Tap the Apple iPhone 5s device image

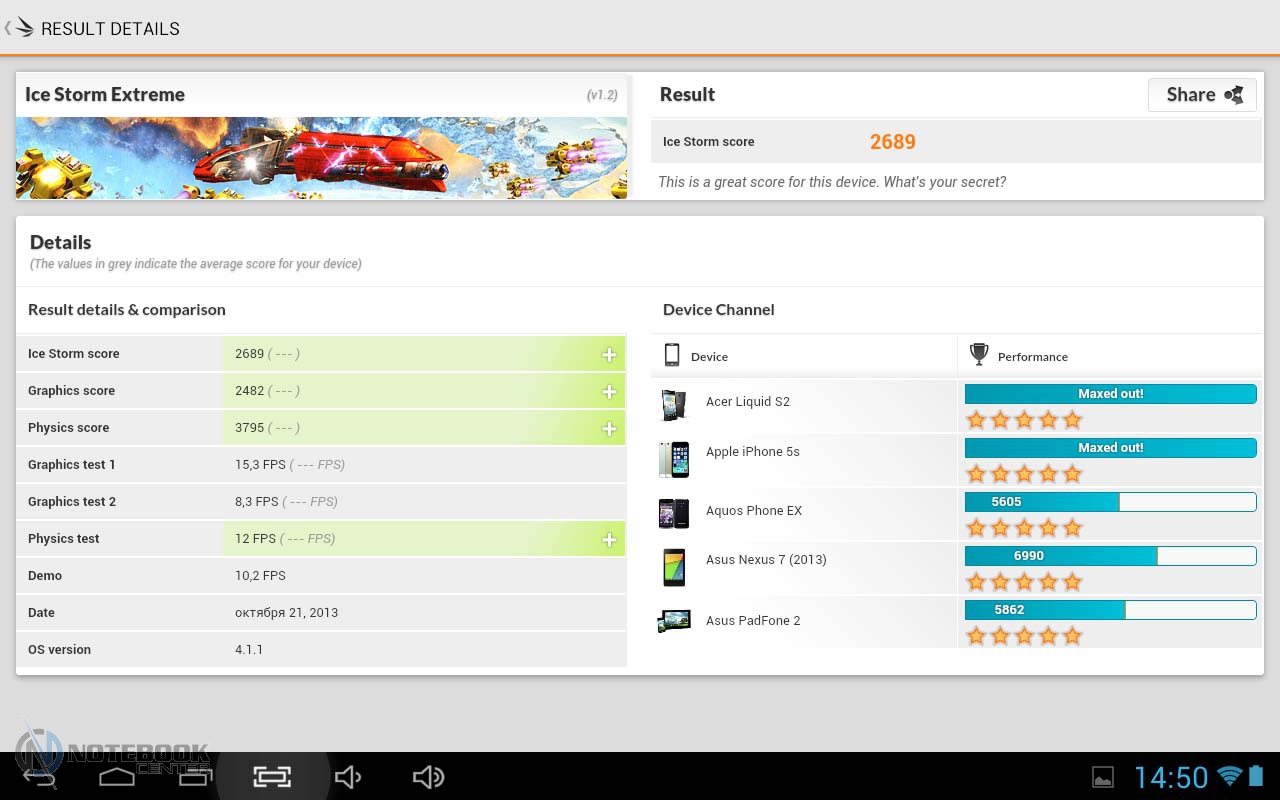[x=673, y=459]
